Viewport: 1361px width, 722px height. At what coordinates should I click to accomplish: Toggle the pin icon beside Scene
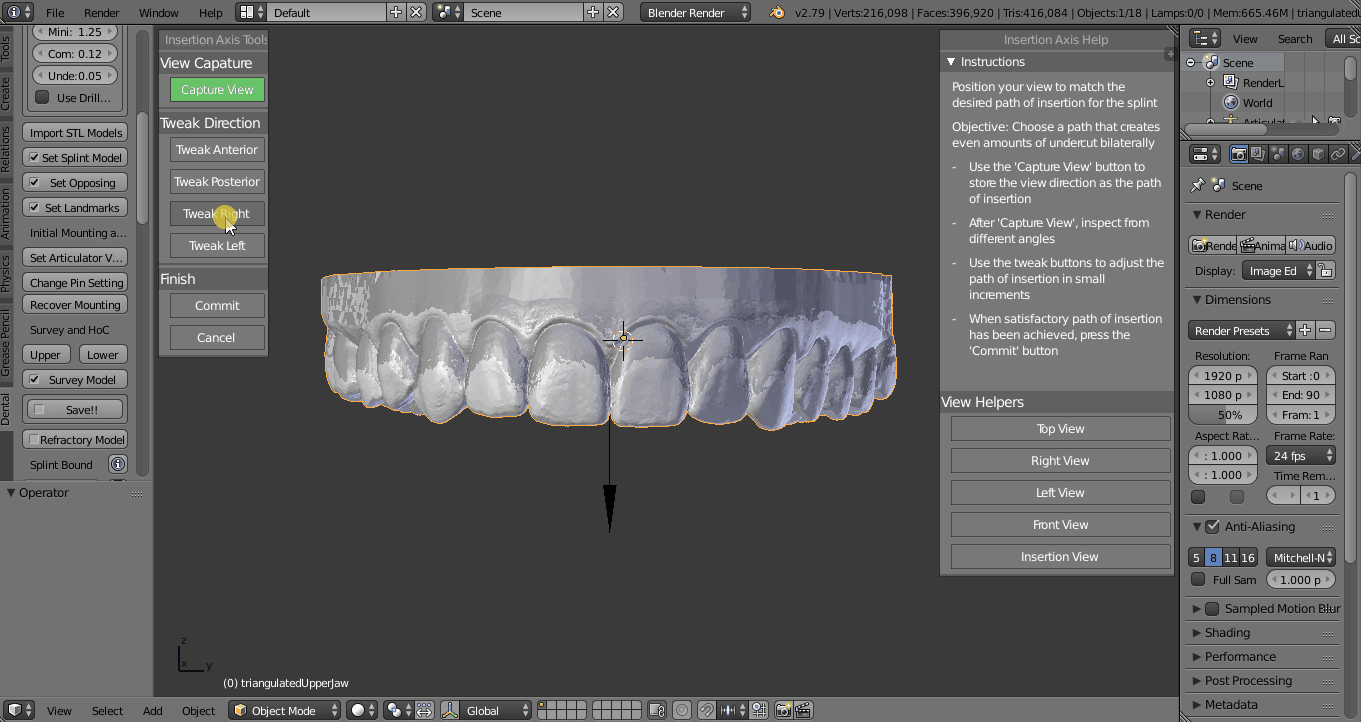click(x=1198, y=185)
